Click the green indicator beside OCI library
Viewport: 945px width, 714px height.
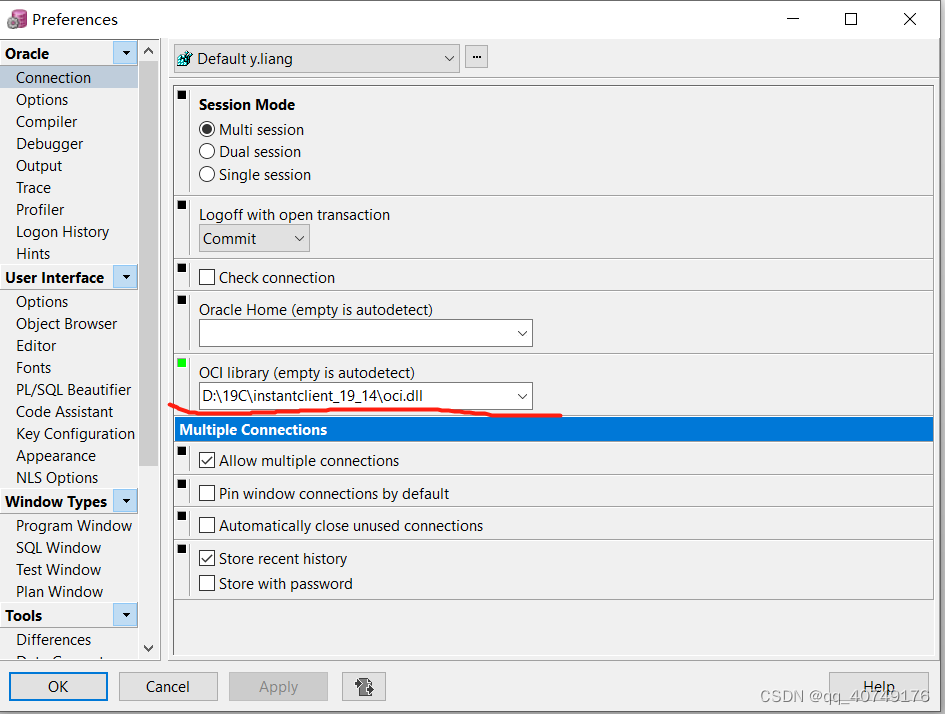181,363
